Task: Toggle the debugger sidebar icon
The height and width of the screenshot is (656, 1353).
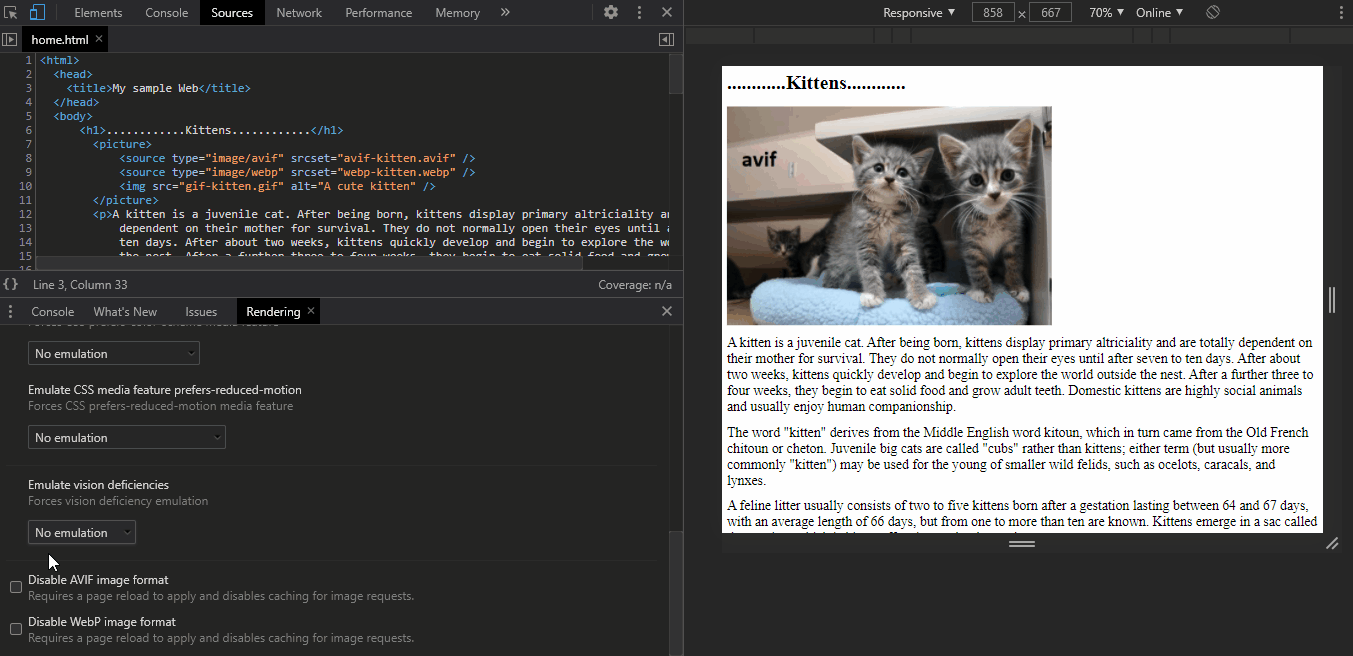Action: tap(667, 40)
